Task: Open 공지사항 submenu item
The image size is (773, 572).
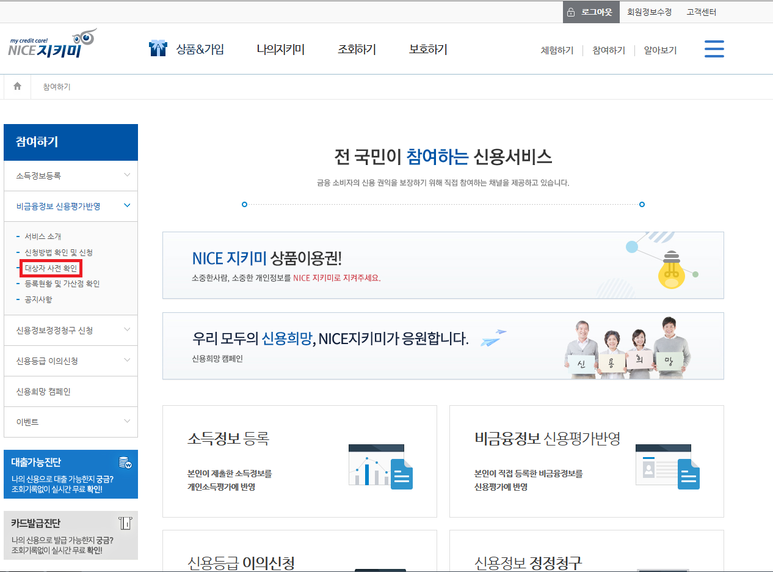Action: tap(38, 299)
